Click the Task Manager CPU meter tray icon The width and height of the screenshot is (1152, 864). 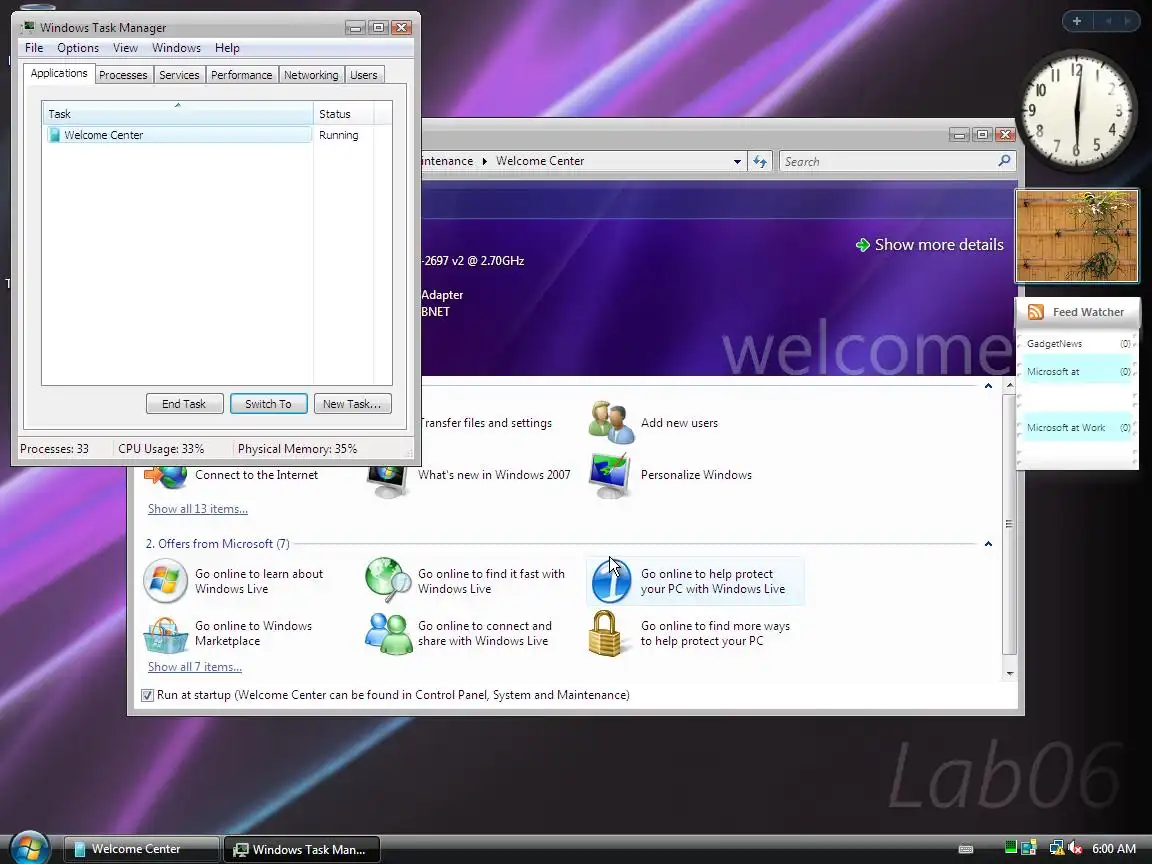1011,848
